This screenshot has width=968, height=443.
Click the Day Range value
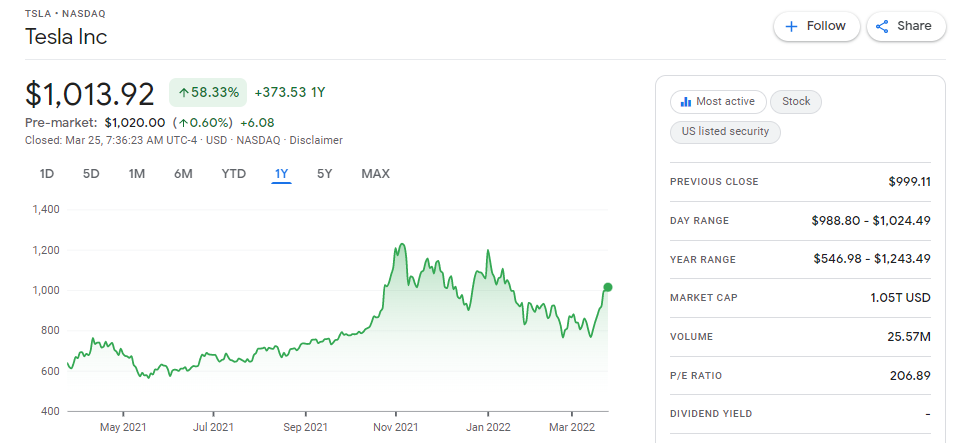[x=871, y=220]
